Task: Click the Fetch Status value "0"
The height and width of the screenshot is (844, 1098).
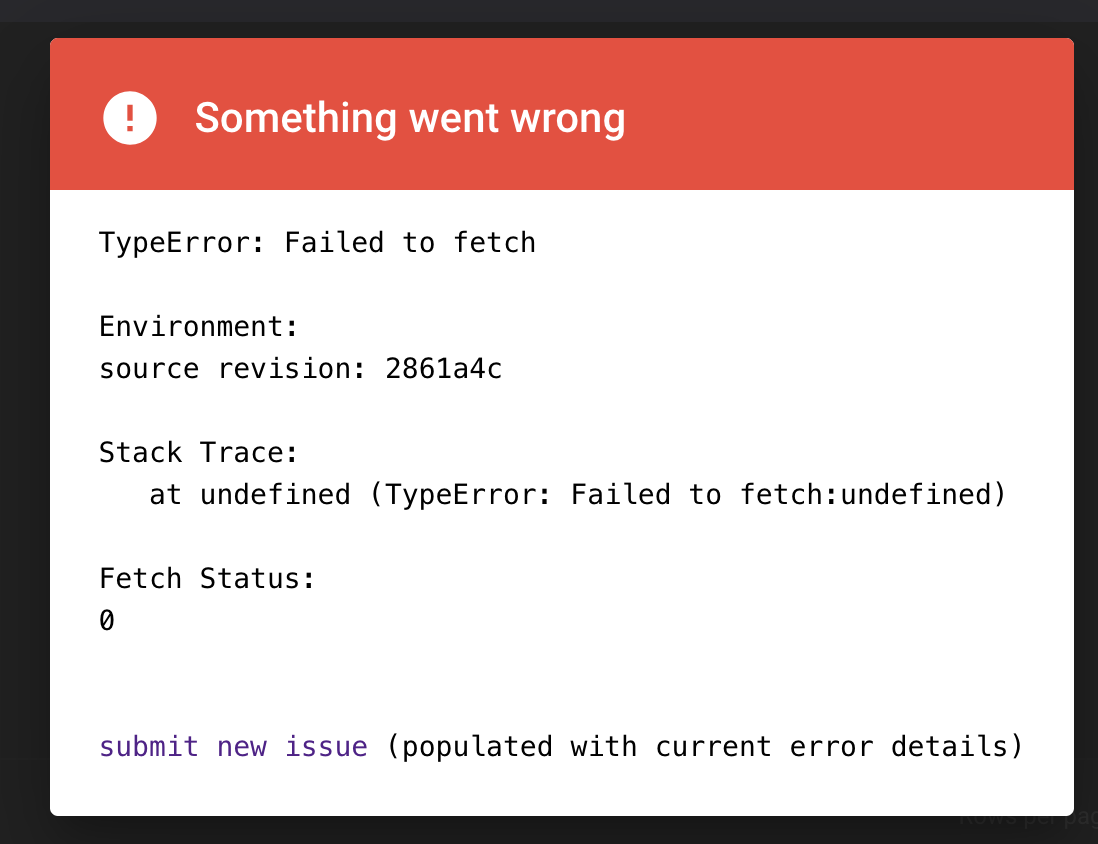Action: click(x=105, y=620)
